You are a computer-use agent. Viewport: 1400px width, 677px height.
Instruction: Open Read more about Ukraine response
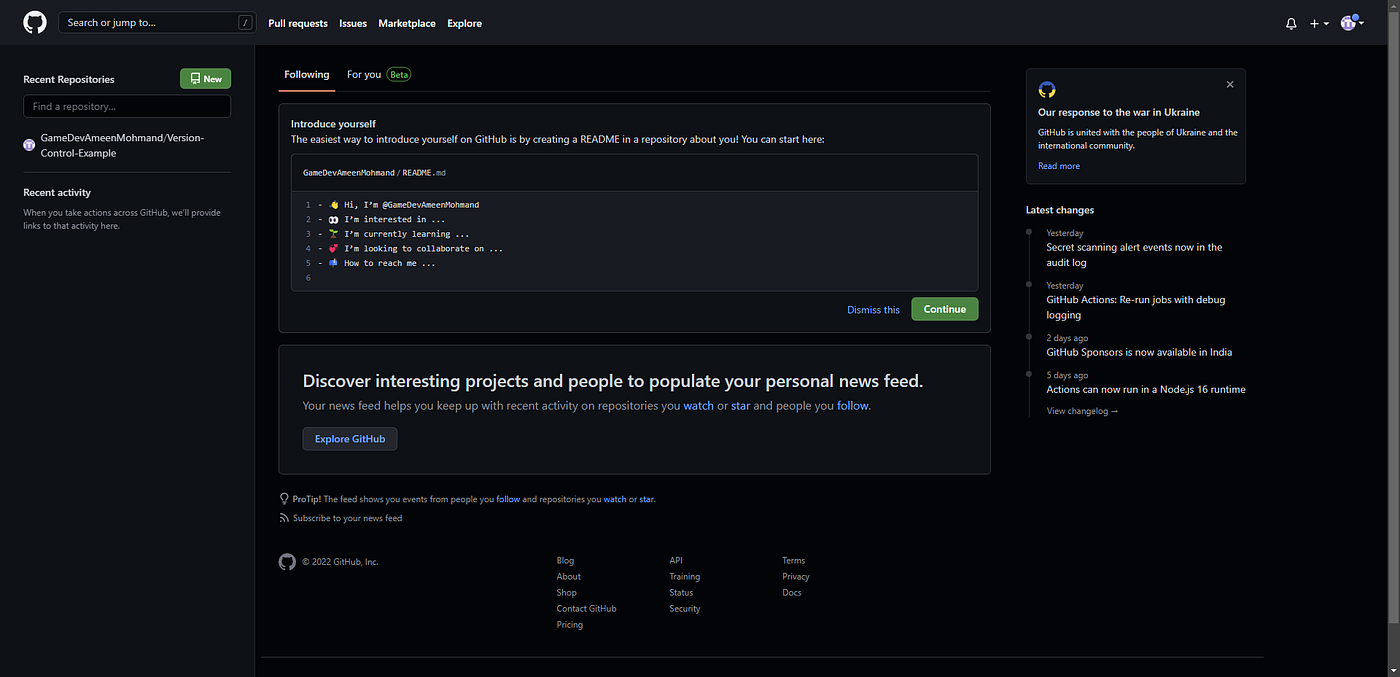[x=1059, y=166]
